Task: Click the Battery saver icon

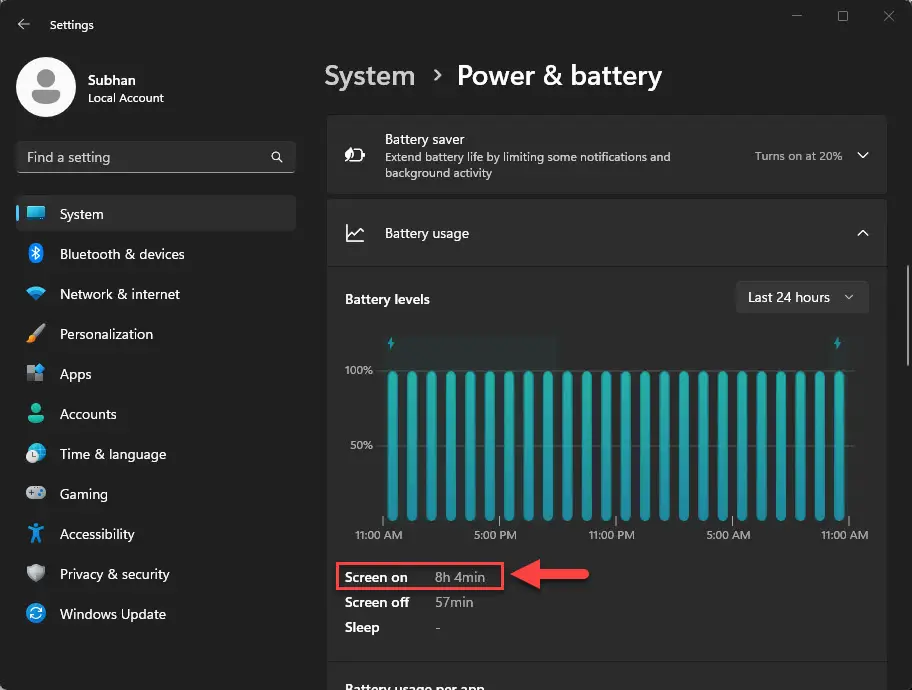Action: coord(354,156)
